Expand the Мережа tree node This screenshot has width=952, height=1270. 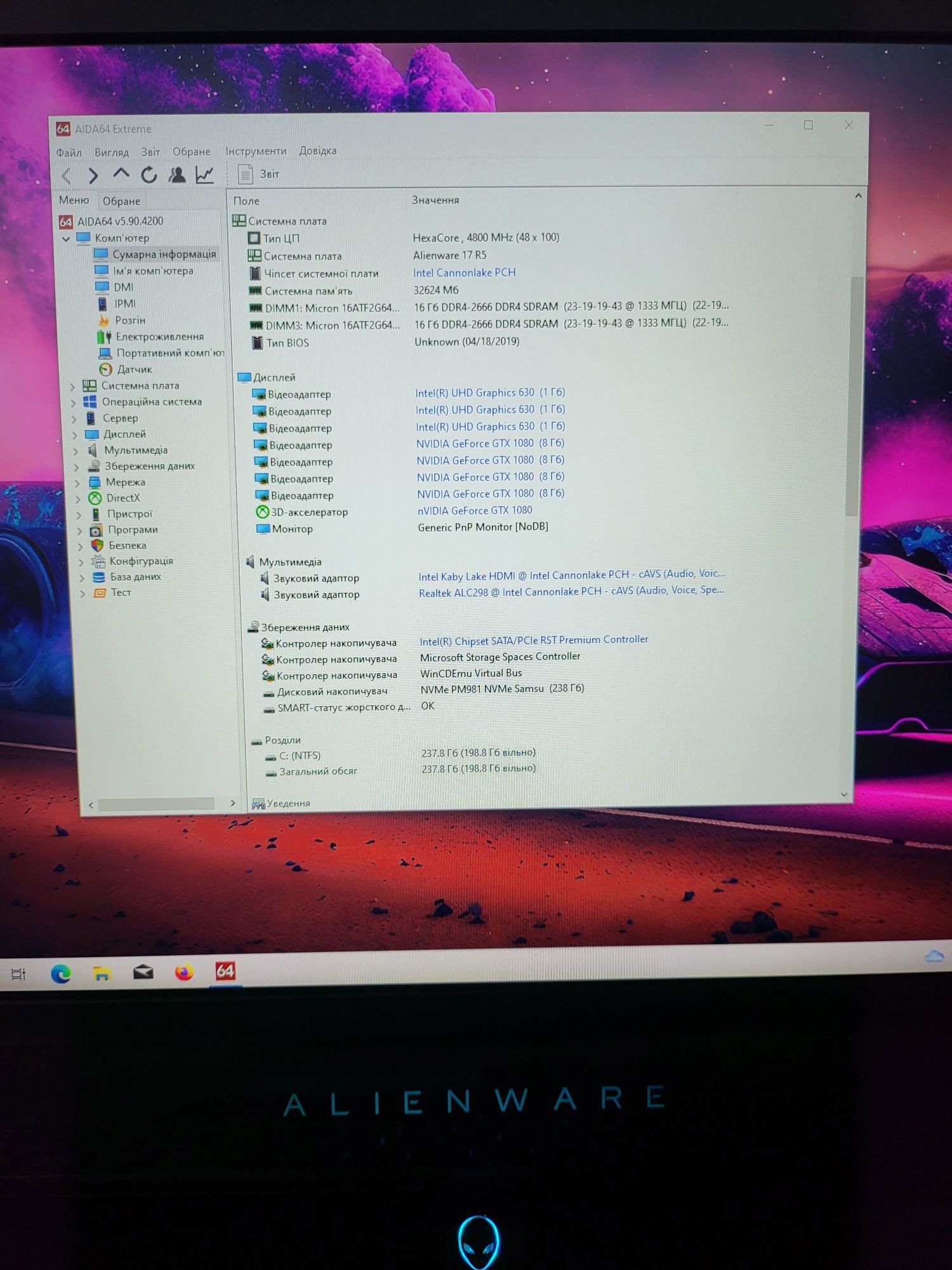tap(77, 483)
